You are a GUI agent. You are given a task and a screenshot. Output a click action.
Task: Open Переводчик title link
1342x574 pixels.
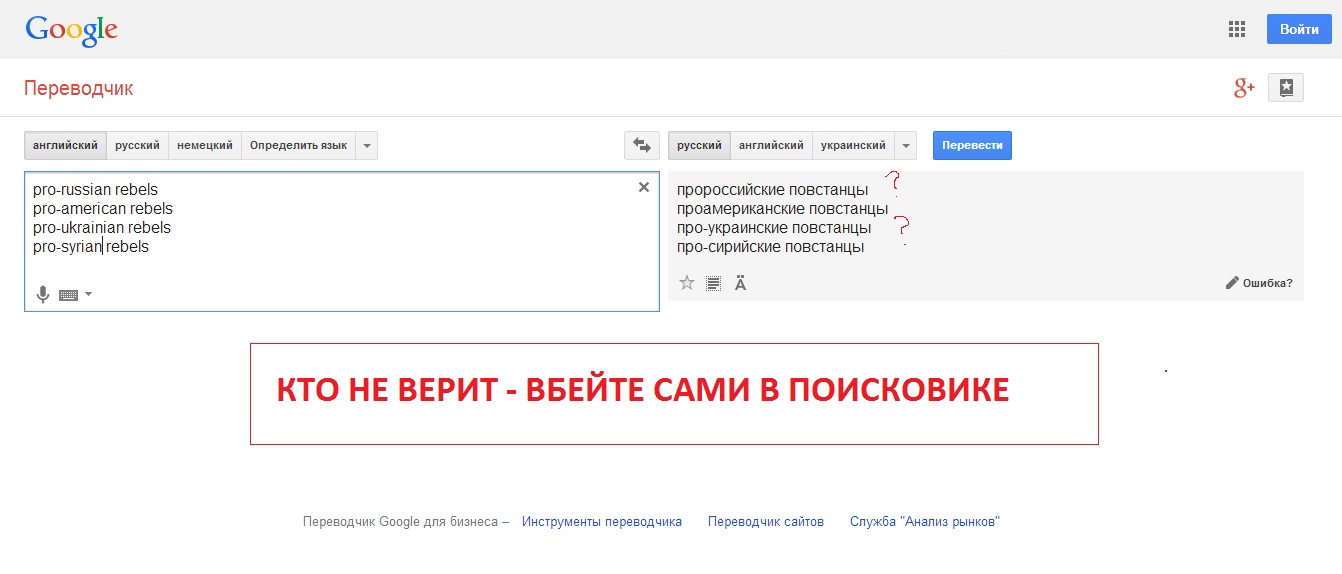click(x=78, y=88)
